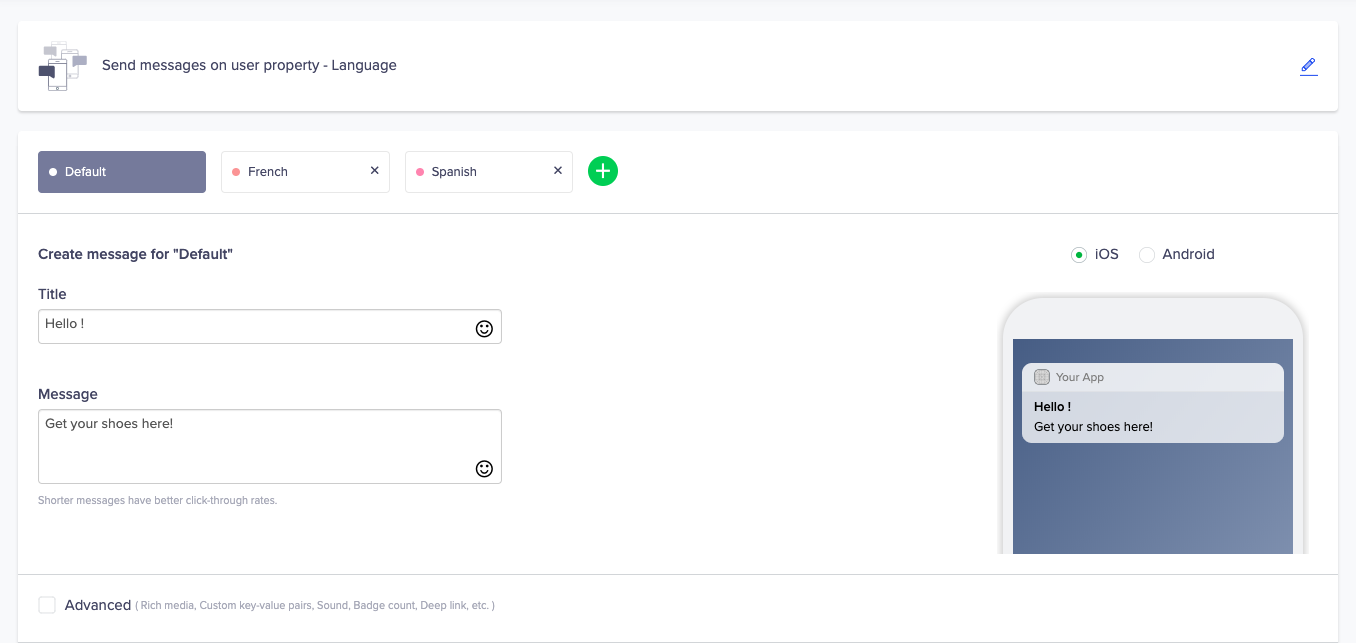This screenshot has height=643, width=1356.
Task: Click the bold 'Hello !' preview title
Action: coord(1052,407)
